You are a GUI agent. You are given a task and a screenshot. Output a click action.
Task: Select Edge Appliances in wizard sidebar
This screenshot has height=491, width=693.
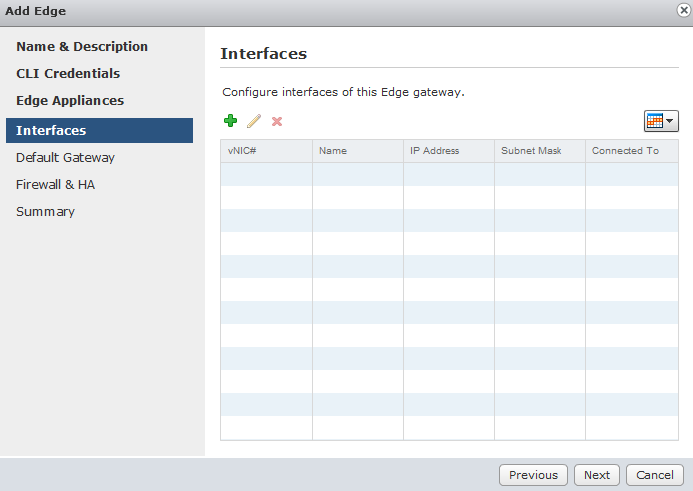click(70, 101)
